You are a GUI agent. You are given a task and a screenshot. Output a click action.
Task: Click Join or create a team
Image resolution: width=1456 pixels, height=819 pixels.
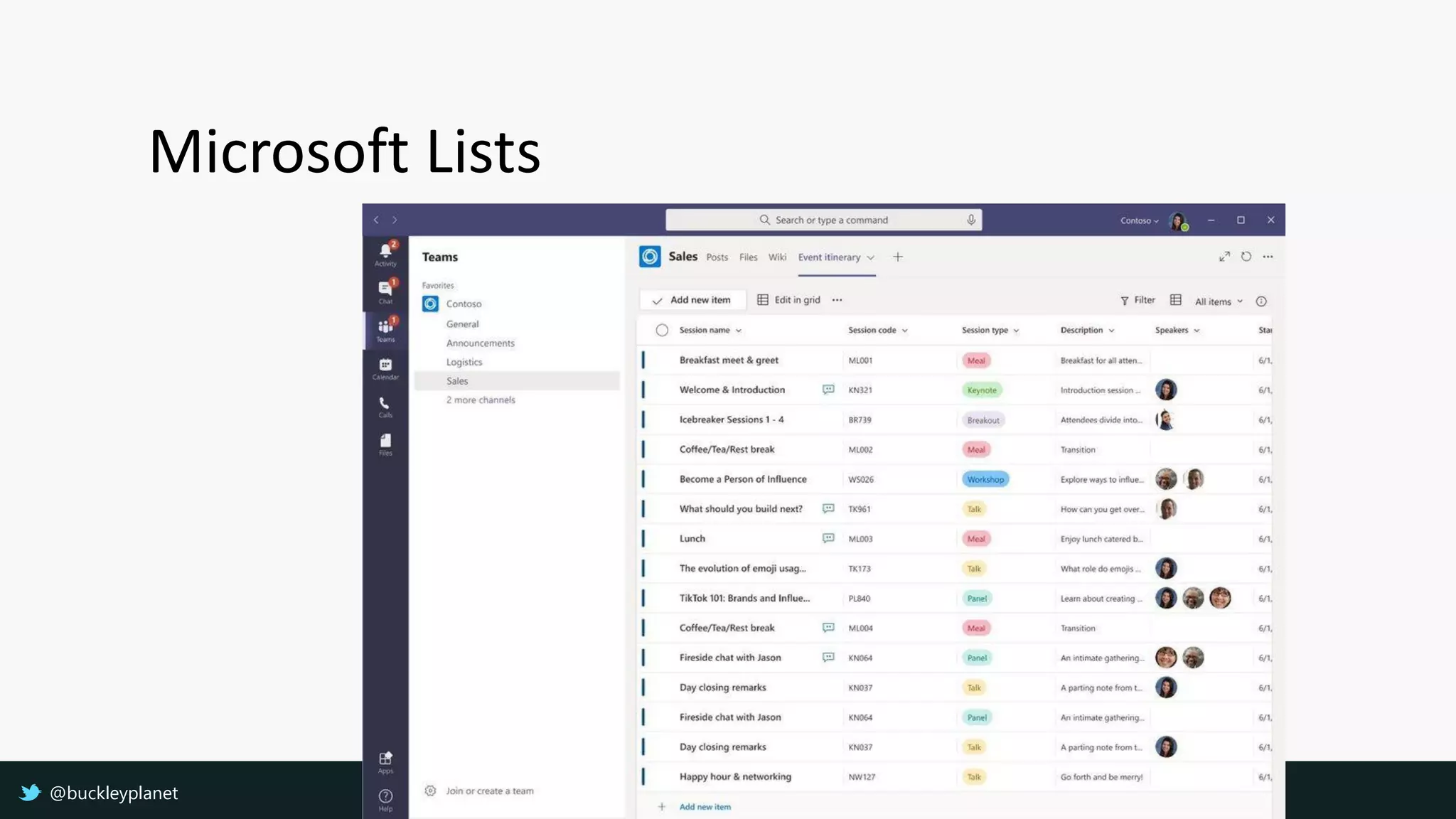(x=490, y=791)
